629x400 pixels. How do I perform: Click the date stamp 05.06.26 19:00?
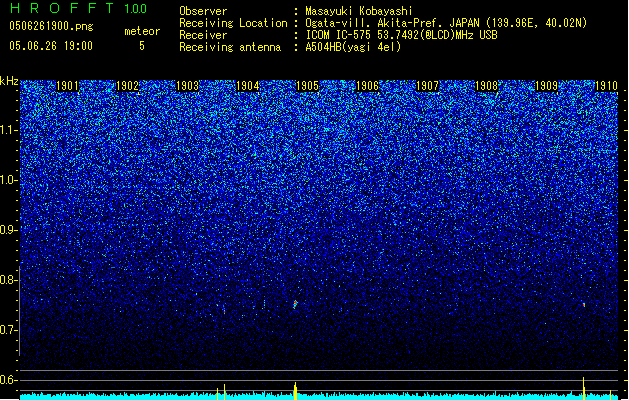click(x=51, y=46)
